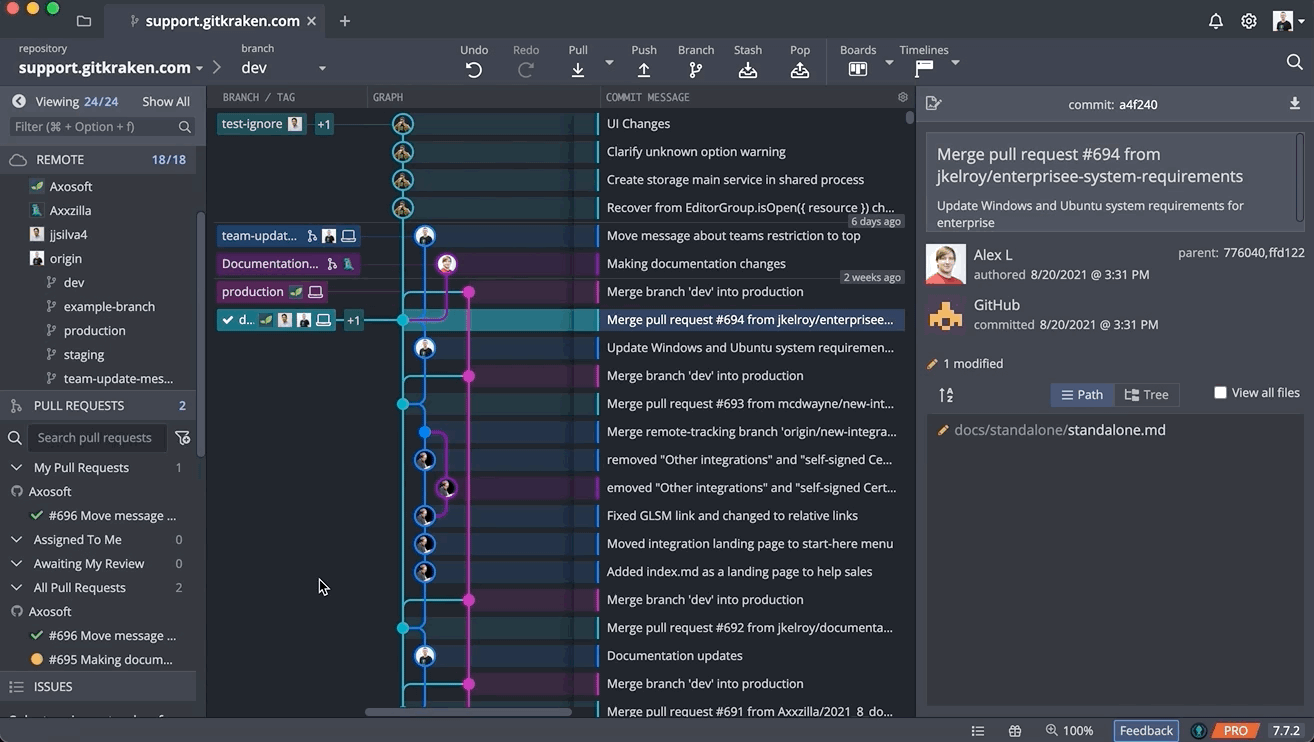Click Search pull requests field
Screen dimensions: 1314x742
[x=98, y=437]
